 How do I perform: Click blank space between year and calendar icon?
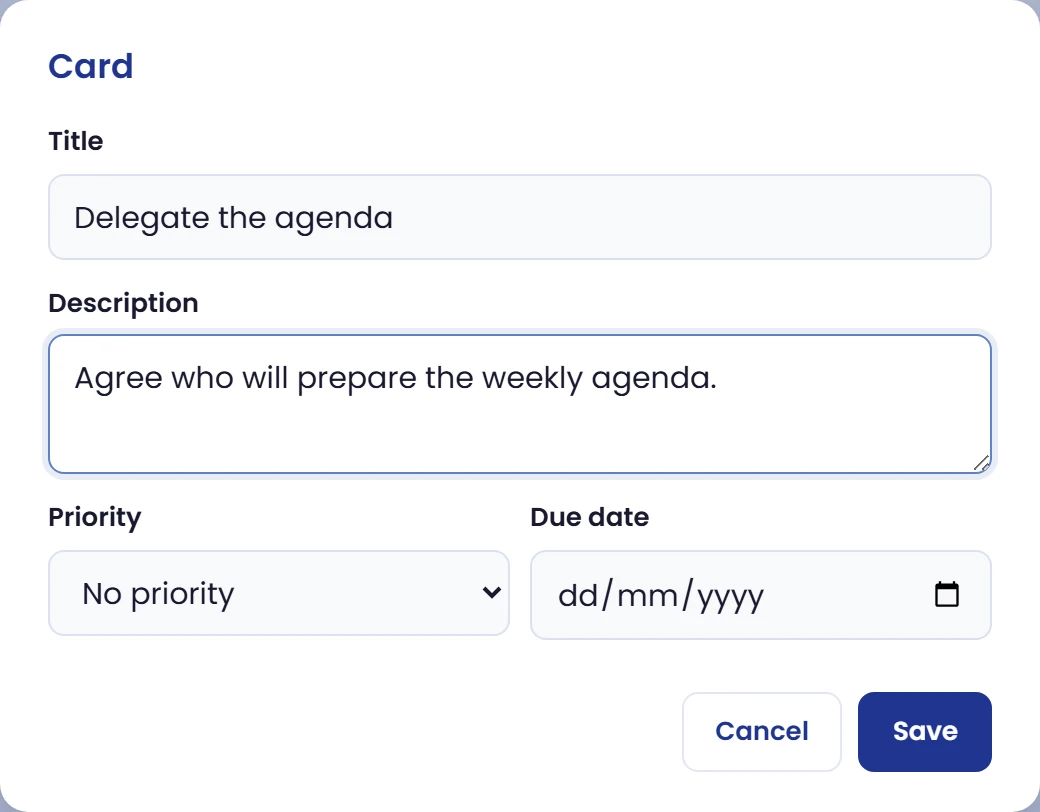[849, 595]
